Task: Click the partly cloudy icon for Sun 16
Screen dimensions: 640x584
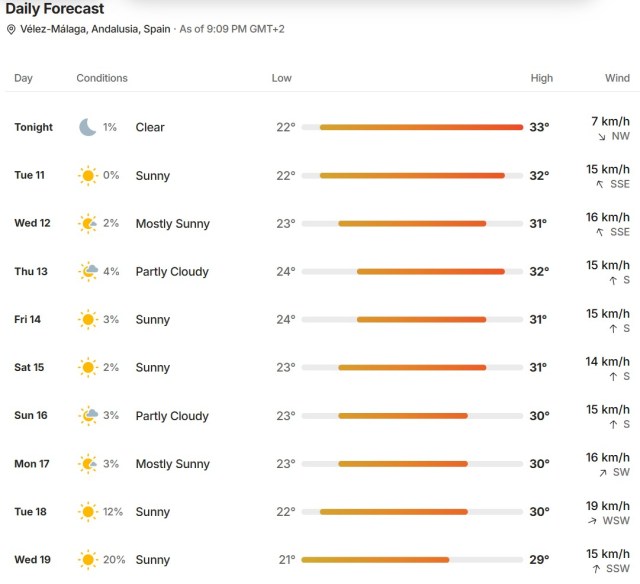Action: click(x=88, y=415)
